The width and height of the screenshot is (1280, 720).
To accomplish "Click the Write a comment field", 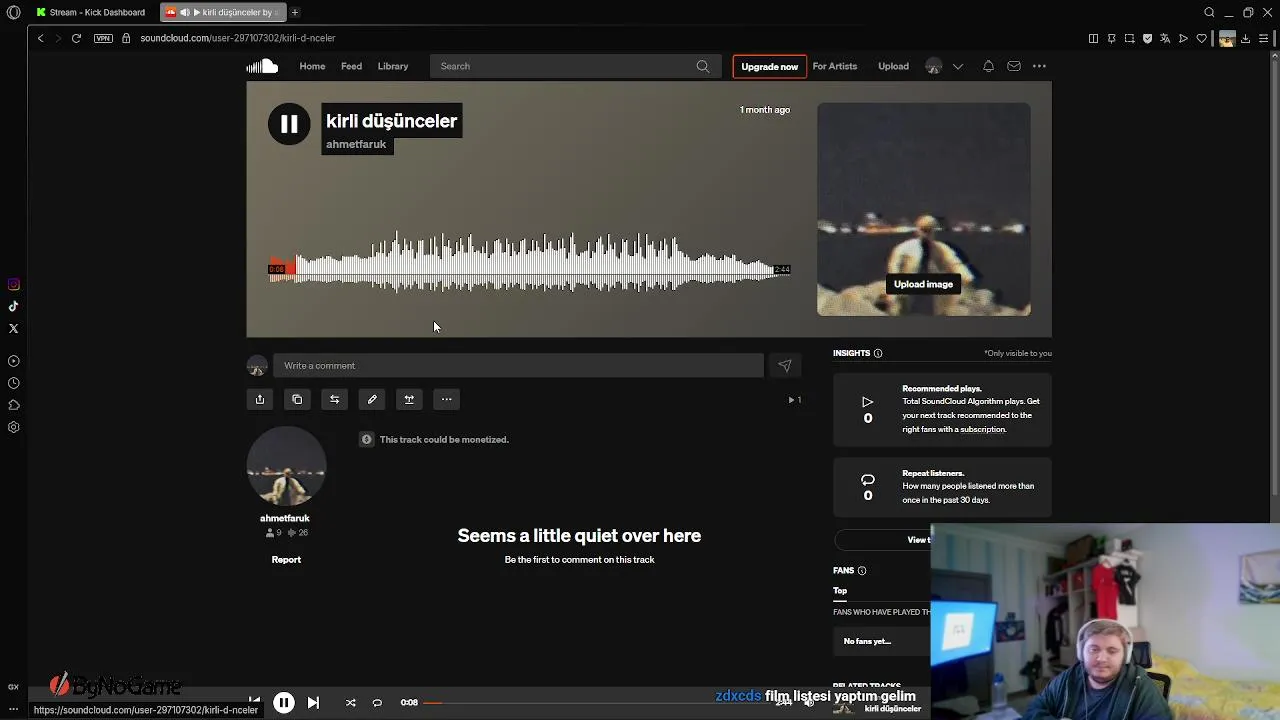I will point(518,365).
